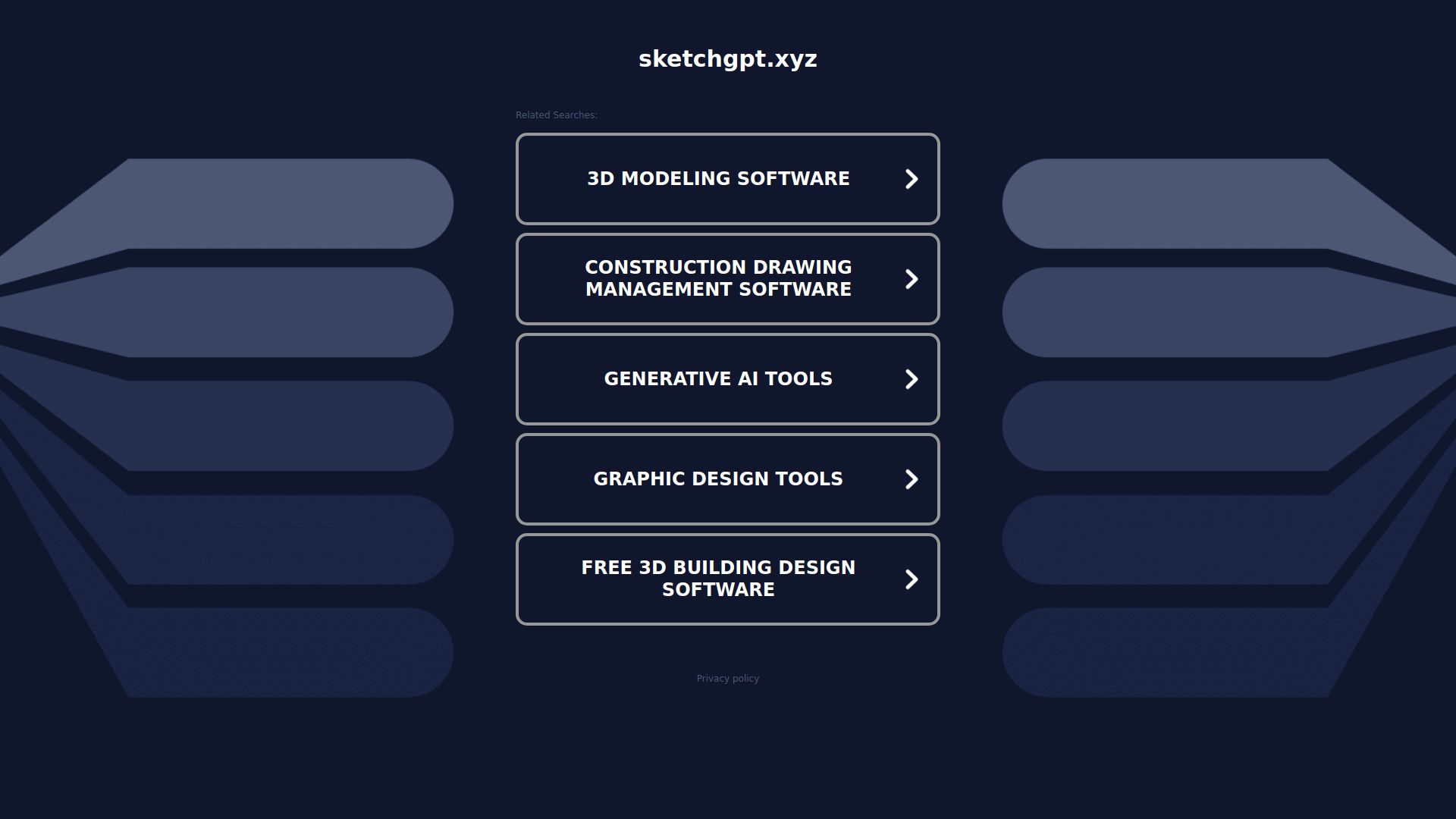The width and height of the screenshot is (1456, 819).
Task: Click the second-from-top banner shape on right
Action: click(x=1168, y=312)
